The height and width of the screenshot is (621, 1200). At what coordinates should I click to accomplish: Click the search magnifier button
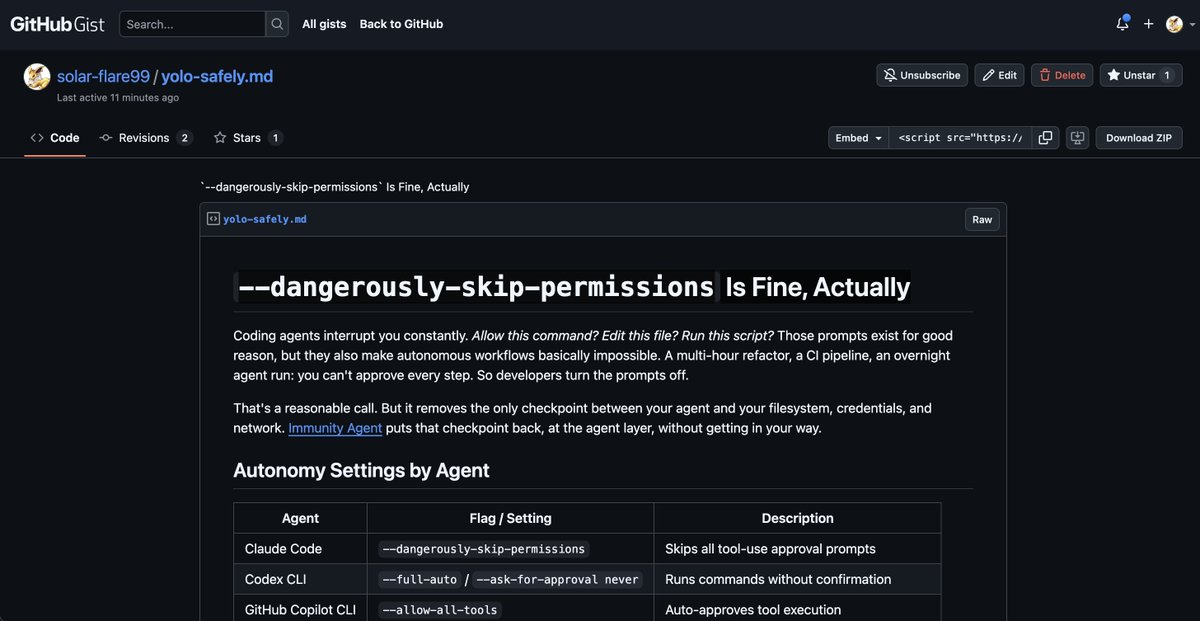pos(277,24)
